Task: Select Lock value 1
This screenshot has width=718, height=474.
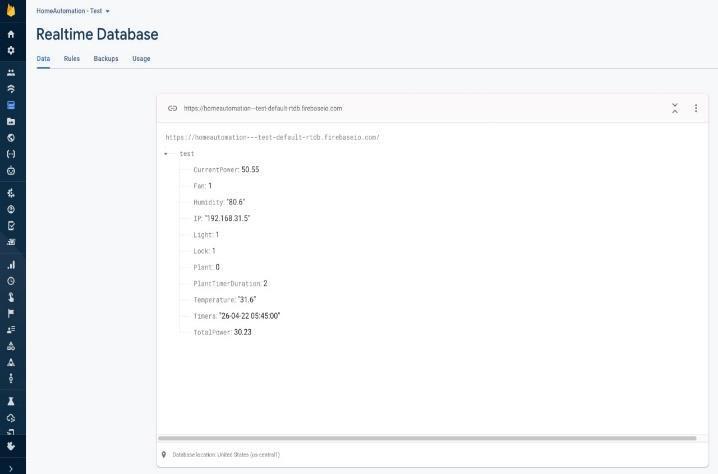Action: coord(213,251)
